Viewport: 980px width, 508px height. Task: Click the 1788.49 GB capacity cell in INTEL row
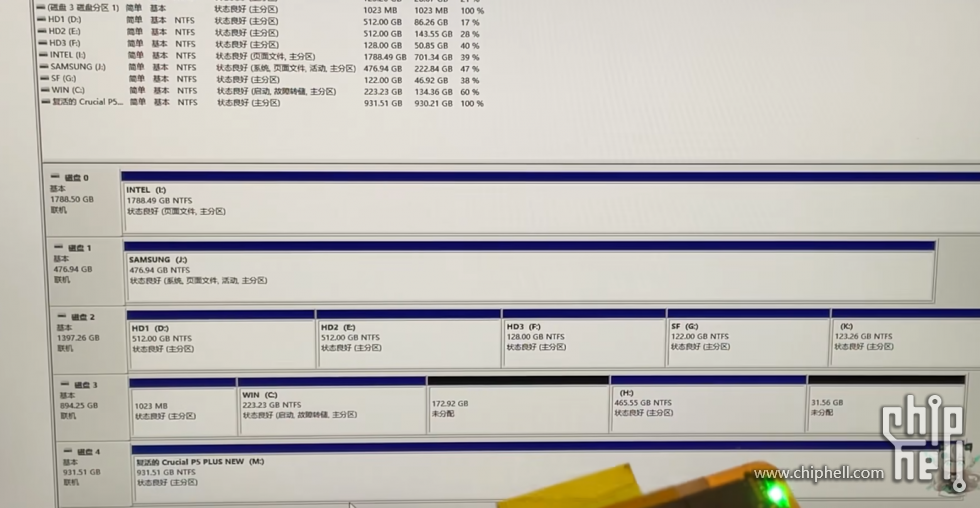click(x=384, y=57)
